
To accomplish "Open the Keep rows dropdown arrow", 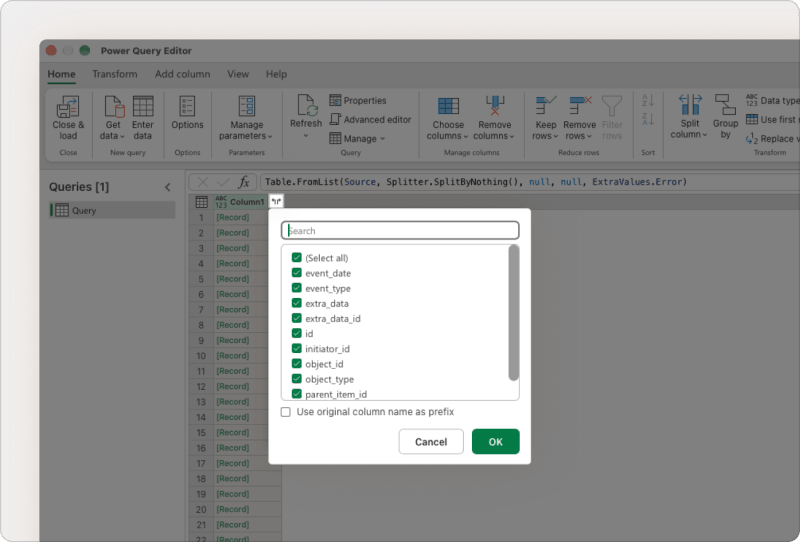I will click(555, 136).
